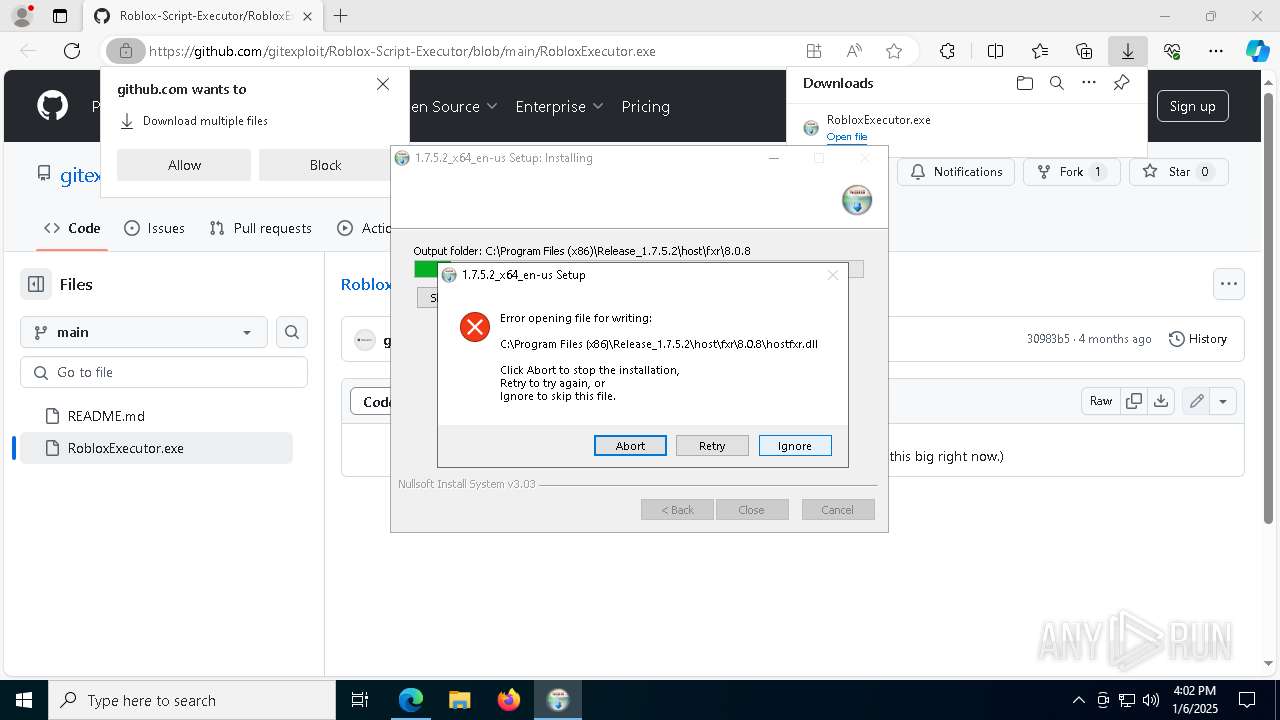Click the Edge profile avatar icon
The image size is (1280, 720).
(x=21, y=16)
